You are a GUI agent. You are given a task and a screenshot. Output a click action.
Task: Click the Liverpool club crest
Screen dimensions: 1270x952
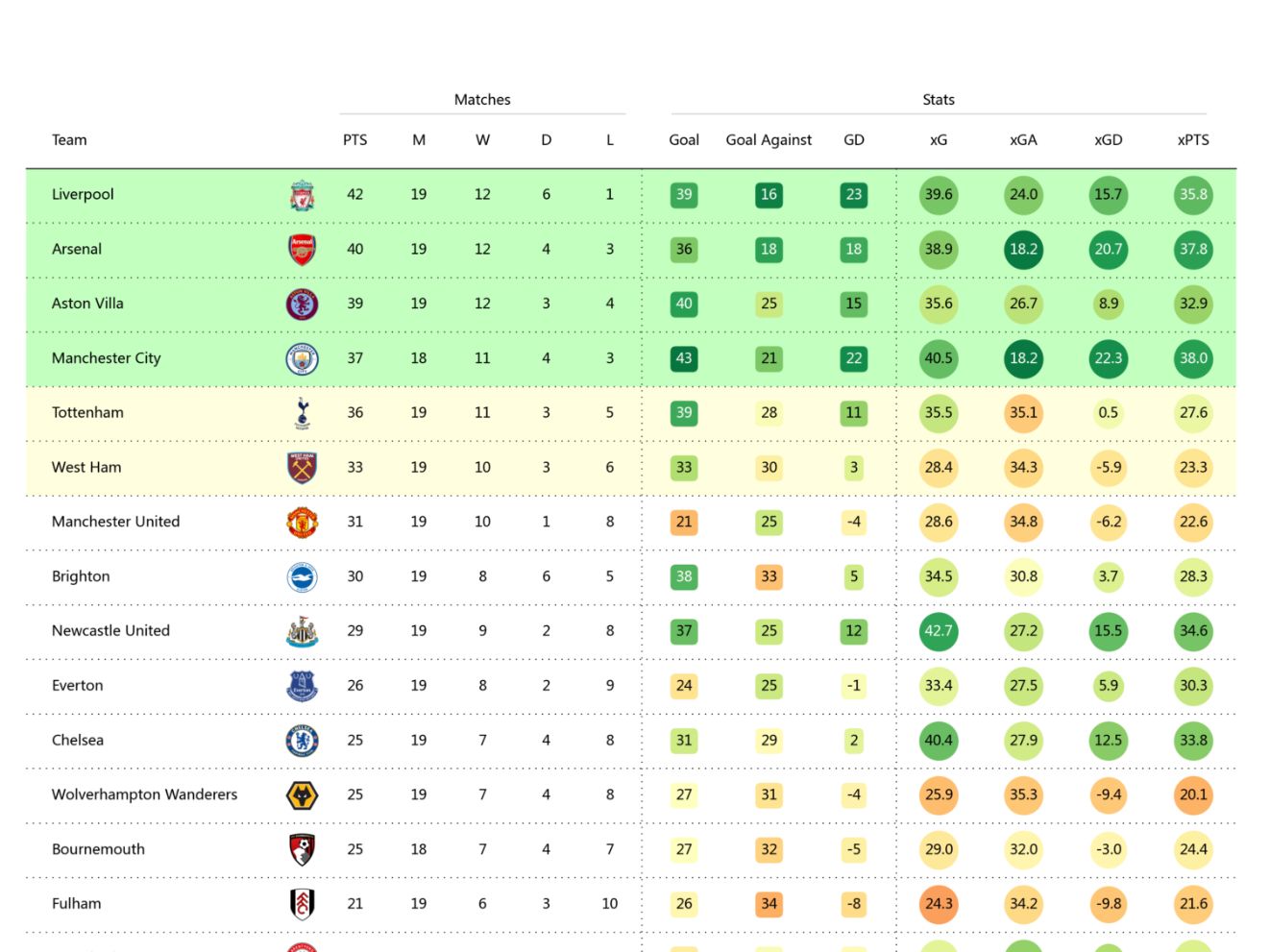point(302,195)
